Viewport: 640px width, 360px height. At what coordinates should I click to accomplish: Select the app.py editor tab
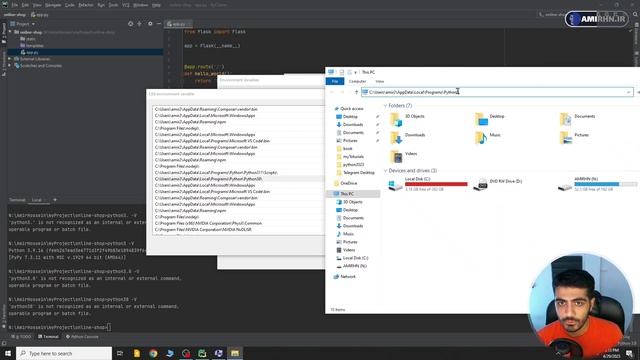(x=178, y=24)
